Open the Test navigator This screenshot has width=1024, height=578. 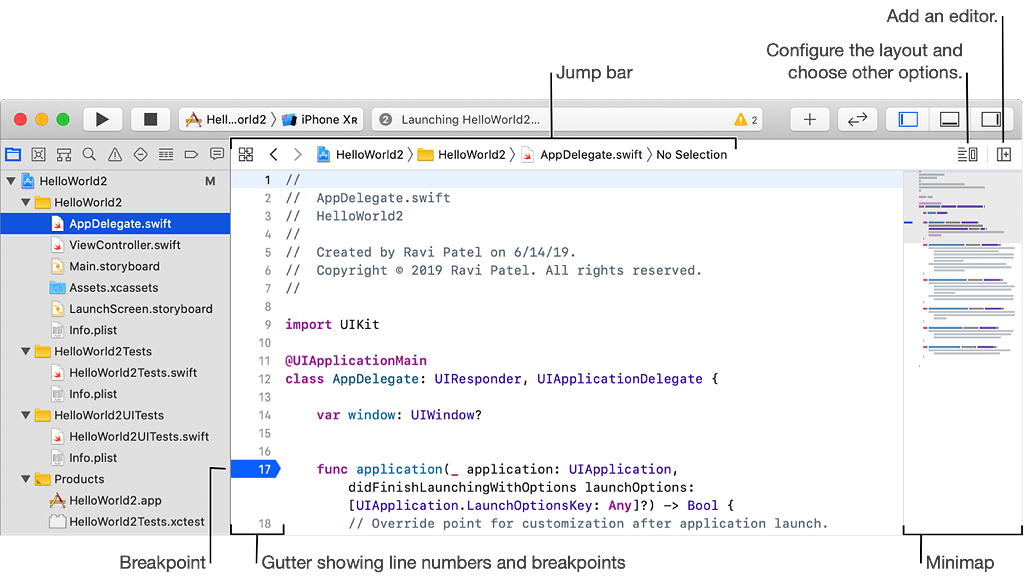(x=140, y=155)
